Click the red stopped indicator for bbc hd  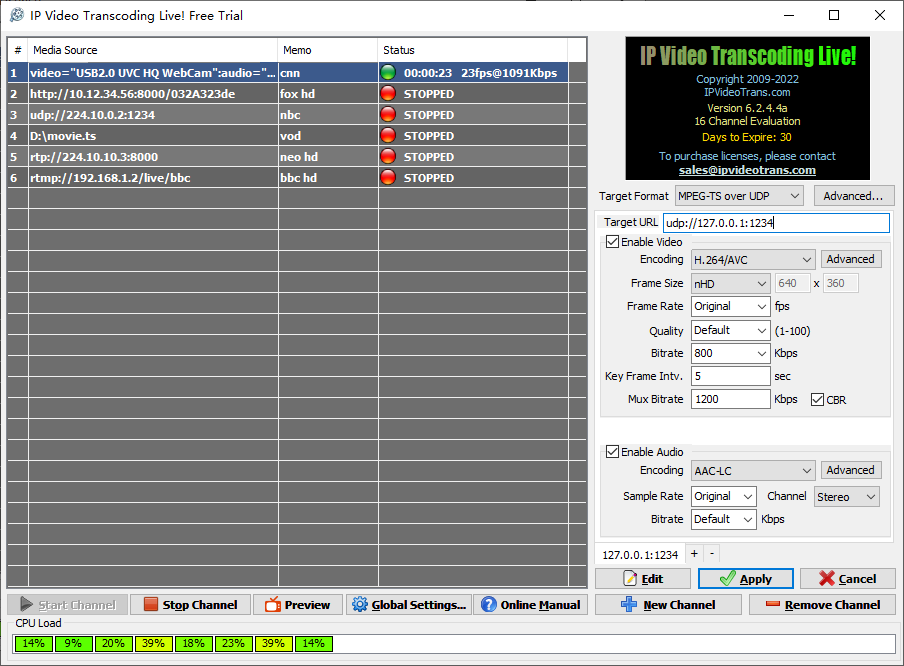tap(388, 178)
